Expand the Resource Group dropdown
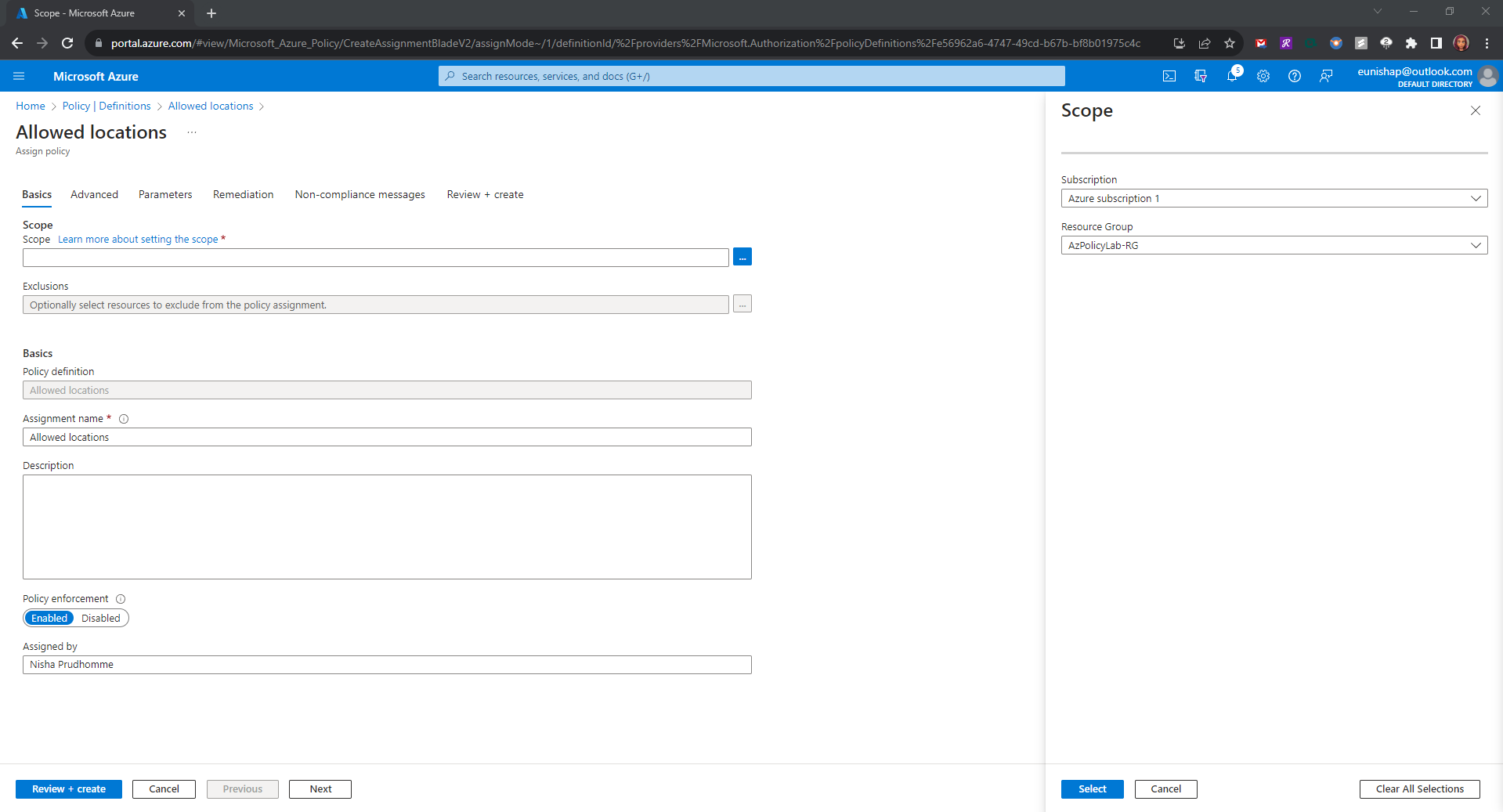This screenshot has height=812, width=1503. pos(1274,245)
